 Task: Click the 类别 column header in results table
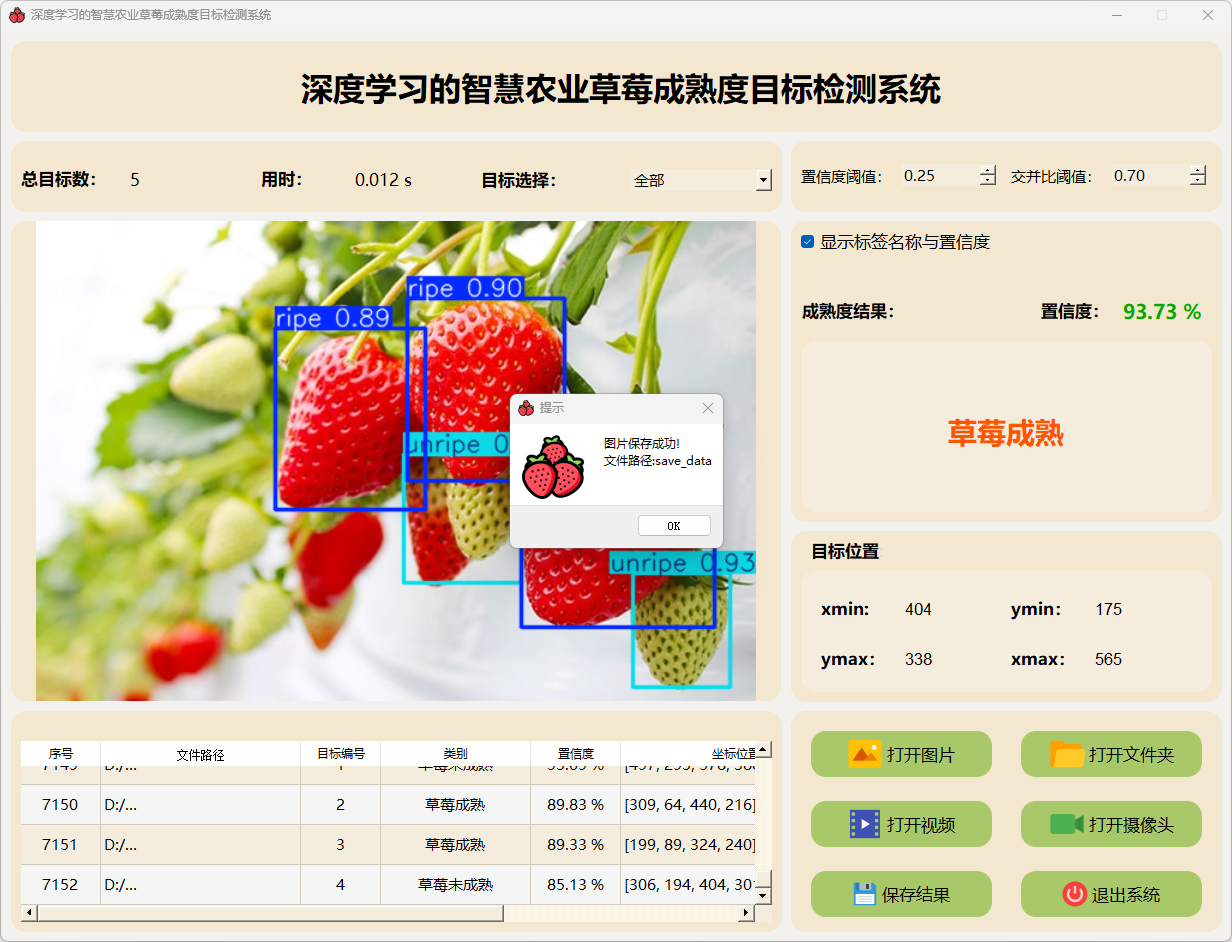[x=455, y=754]
